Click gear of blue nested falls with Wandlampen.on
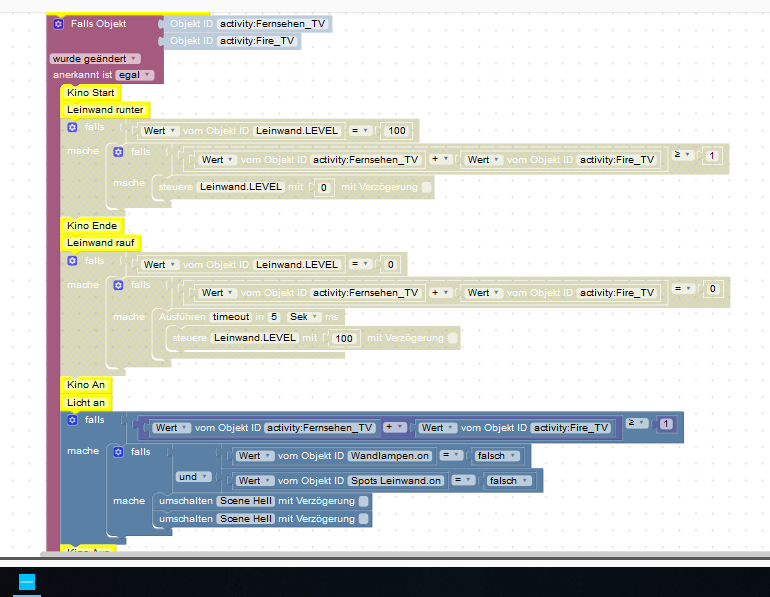Viewport: 770px width, 597px height. 118,452
